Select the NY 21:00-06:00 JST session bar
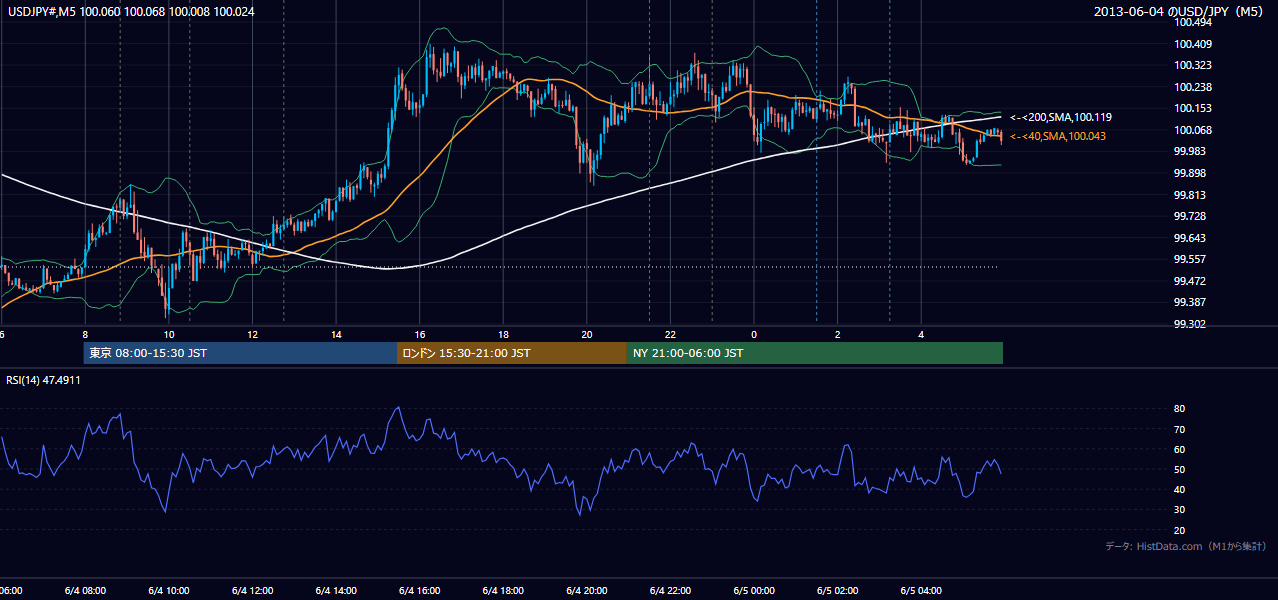Image resolution: width=1278 pixels, height=600 pixels. pyautogui.click(x=815, y=353)
